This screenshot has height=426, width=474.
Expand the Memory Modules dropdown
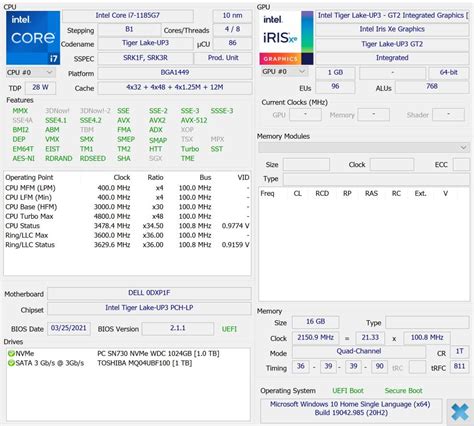364,147
